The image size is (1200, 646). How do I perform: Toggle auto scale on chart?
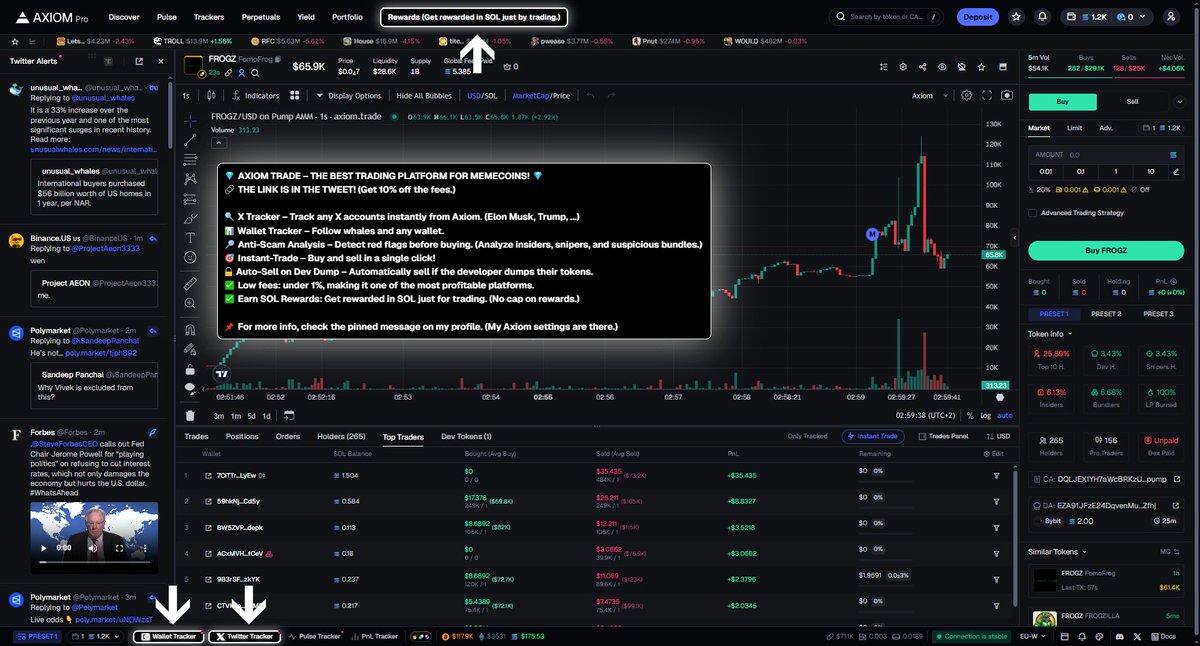pos(1005,415)
